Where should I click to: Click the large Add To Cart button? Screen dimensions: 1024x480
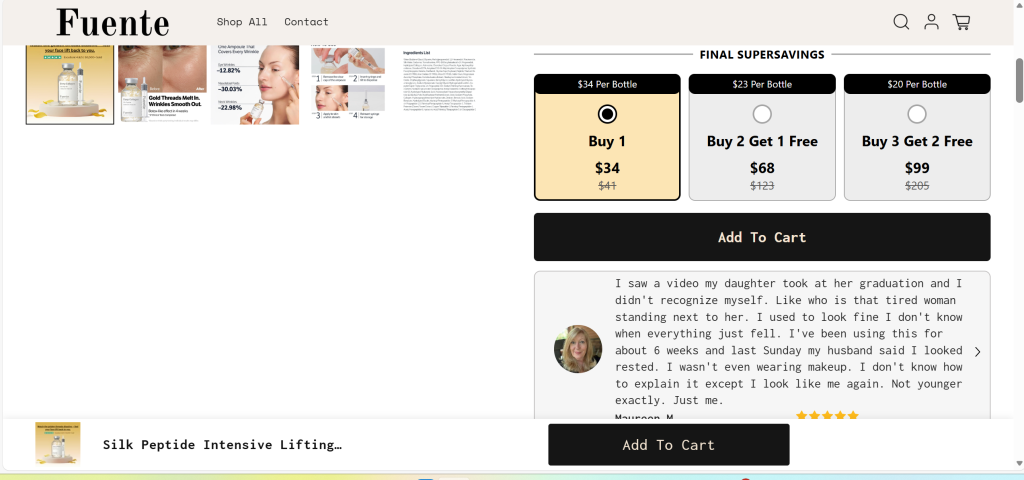762,237
